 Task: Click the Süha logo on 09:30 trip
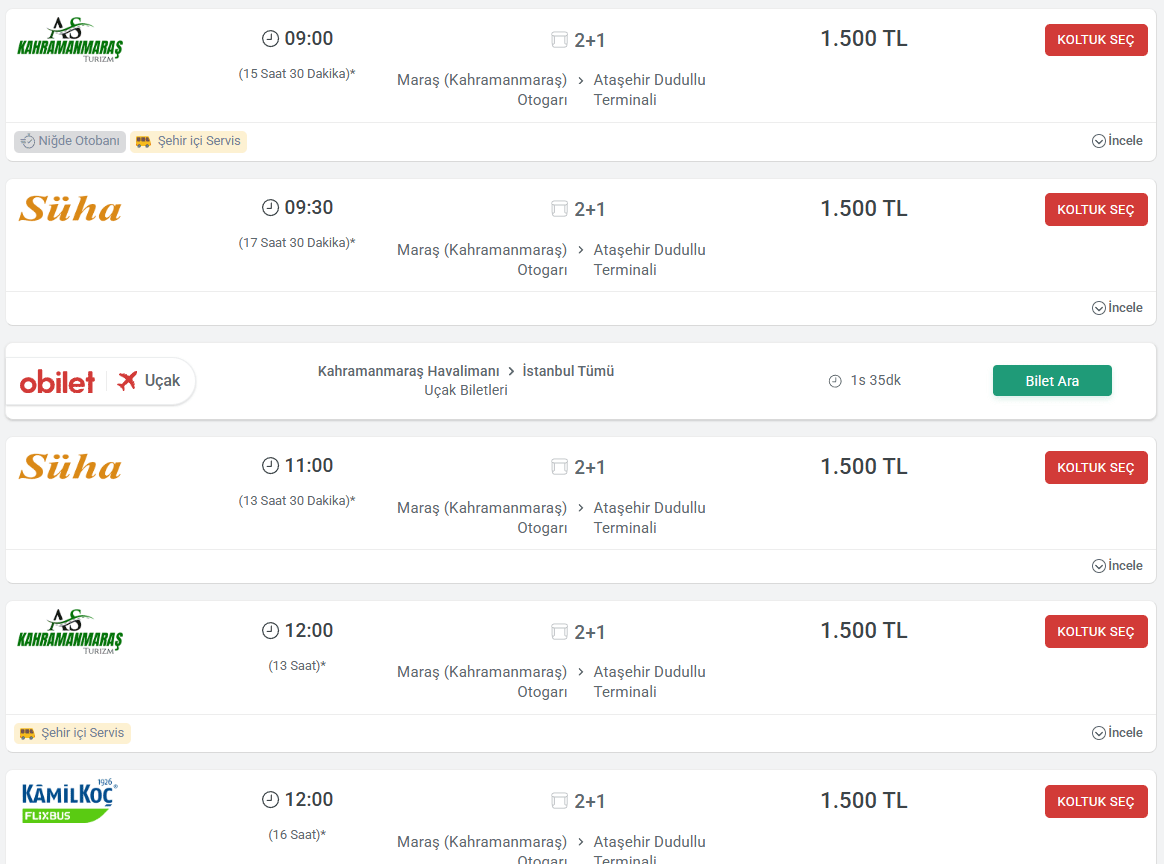click(70, 209)
